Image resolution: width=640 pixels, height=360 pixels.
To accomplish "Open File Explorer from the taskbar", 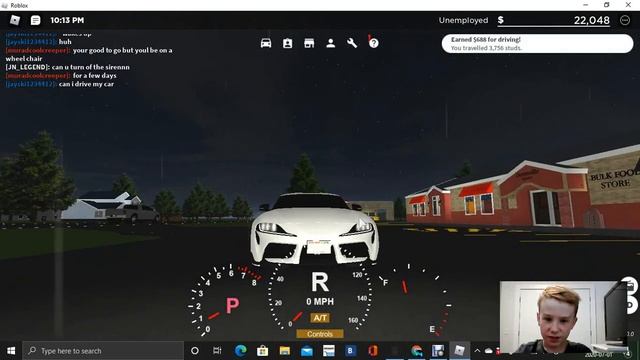I will coord(284,351).
